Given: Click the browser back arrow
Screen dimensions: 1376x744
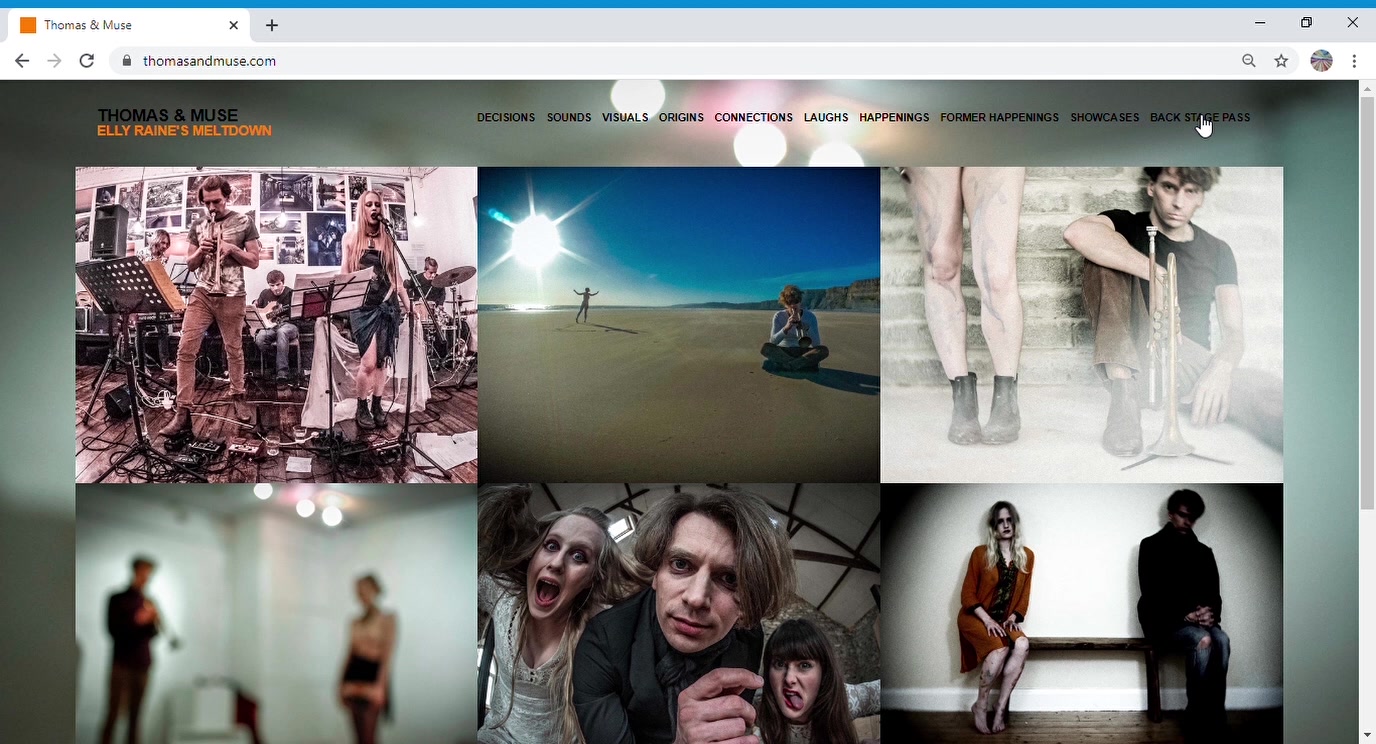Looking at the screenshot, I should [x=22, y=61].
